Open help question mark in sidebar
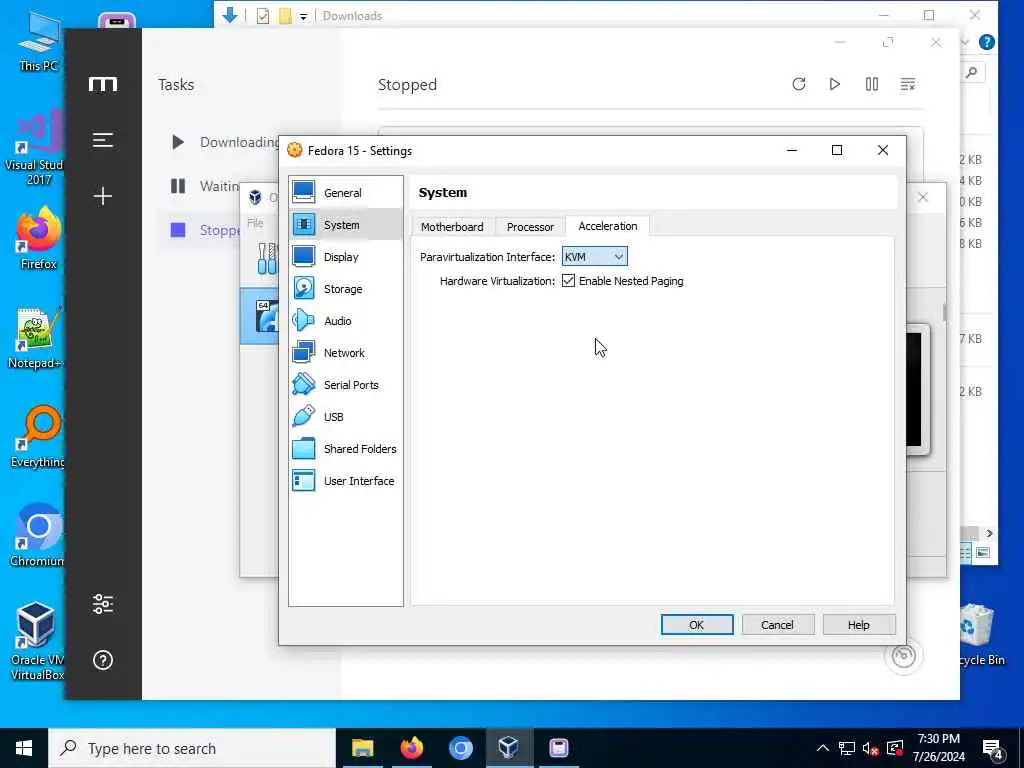Screen dimensions: 1024x768 point(103,660)
